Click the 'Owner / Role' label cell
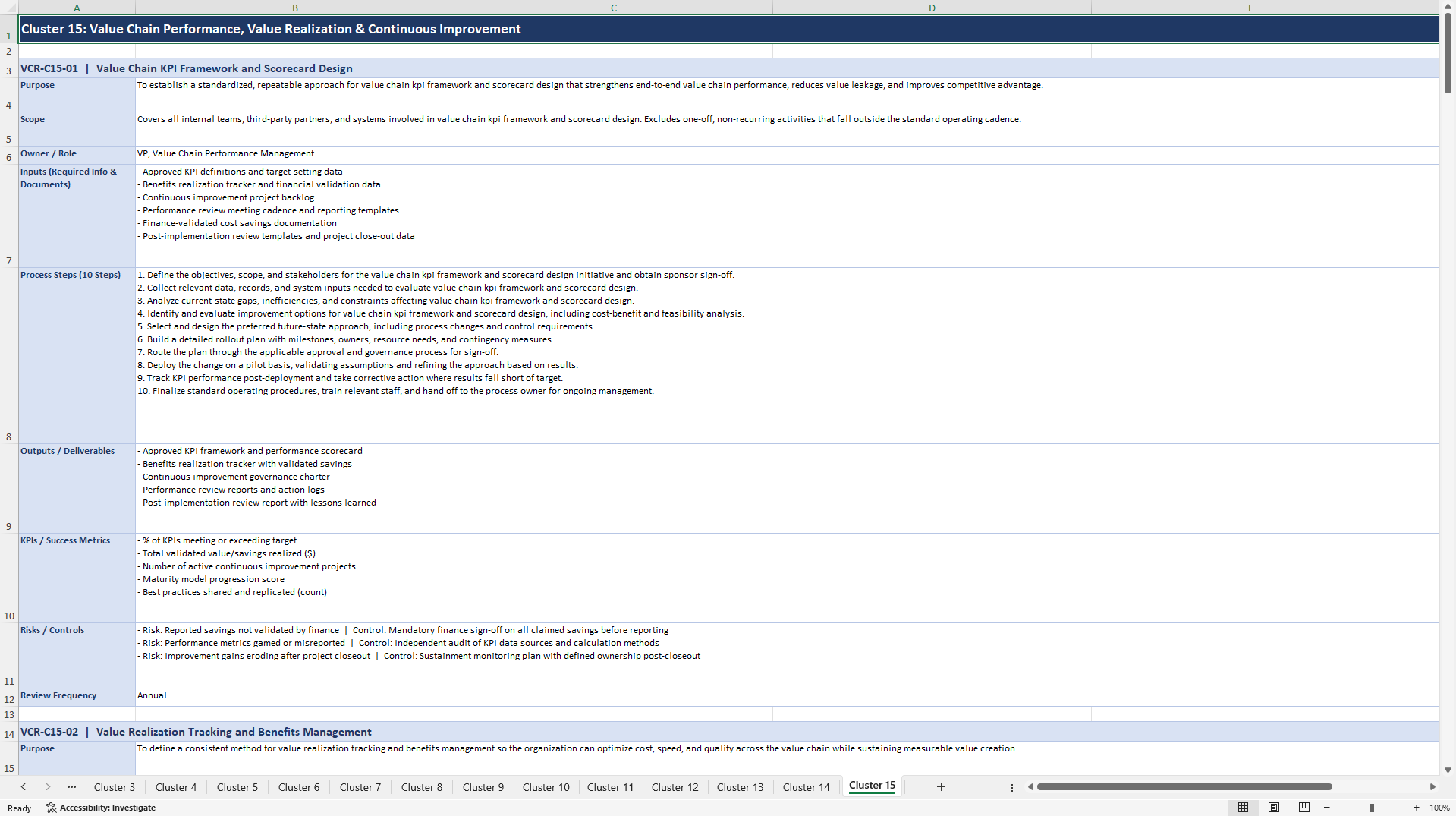Image resolution: width=1456 pixels, height=816 pixels. [77, 155]
